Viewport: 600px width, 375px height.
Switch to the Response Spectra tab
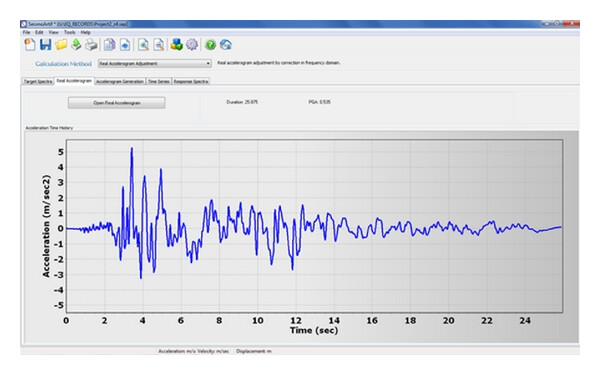tap(191, 82)
